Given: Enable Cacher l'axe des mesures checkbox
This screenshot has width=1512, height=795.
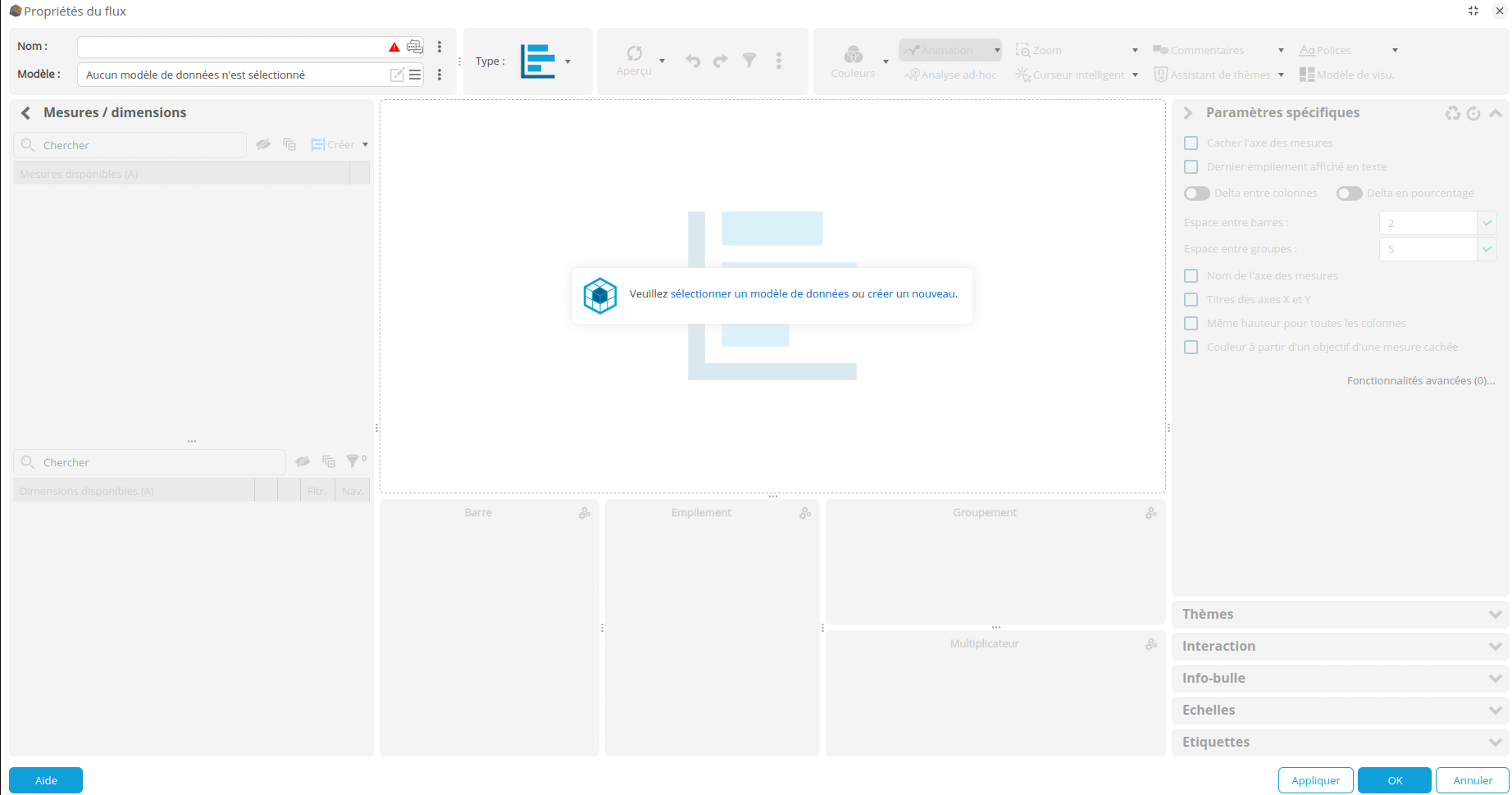Looking at the screenshot, I should (1191, 143).
